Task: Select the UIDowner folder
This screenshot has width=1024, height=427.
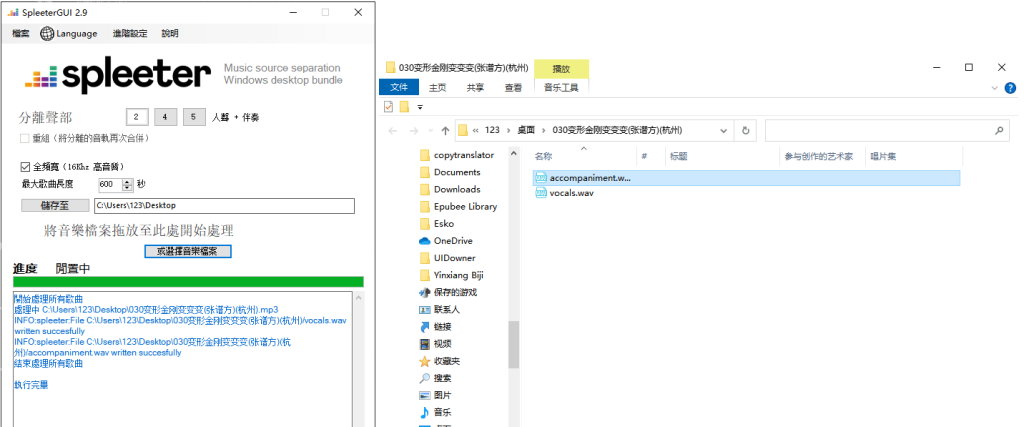Action: (x=447, y=258)
